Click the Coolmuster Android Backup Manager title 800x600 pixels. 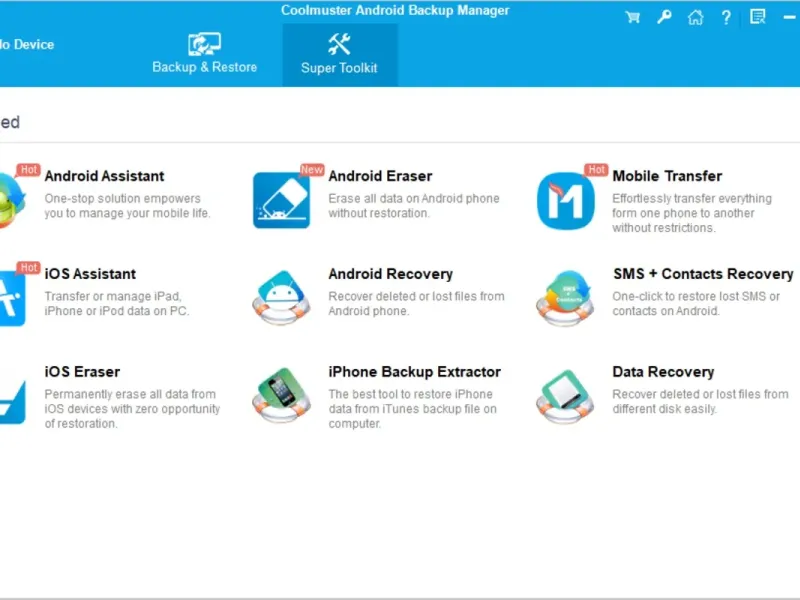[x=395, y=10]
